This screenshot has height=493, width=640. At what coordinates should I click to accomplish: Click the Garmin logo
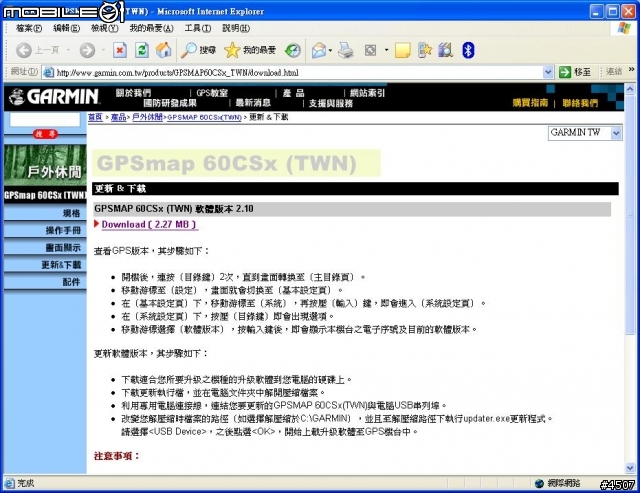tap(54, 97)
